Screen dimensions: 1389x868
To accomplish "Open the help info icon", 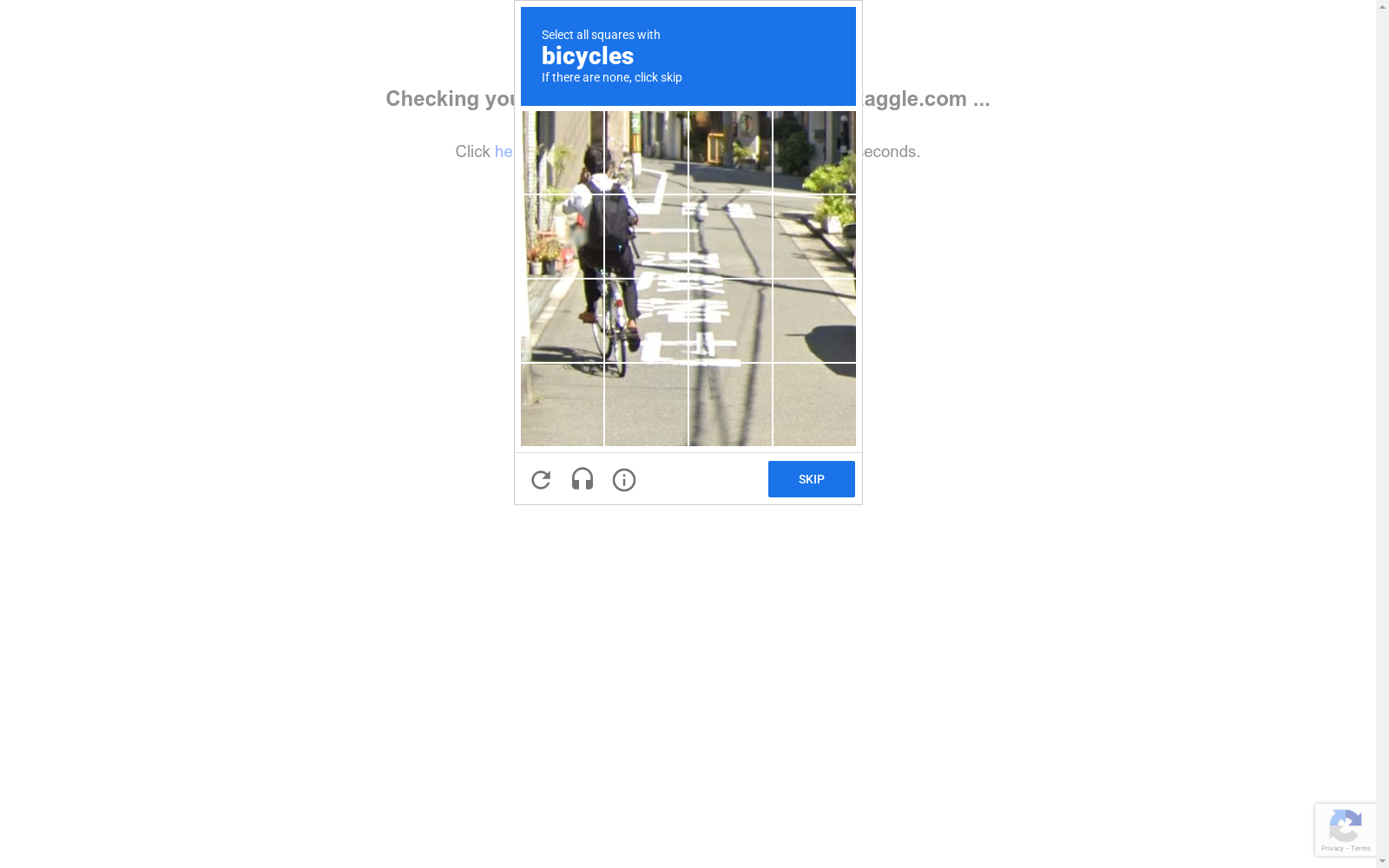I will [624, 480].
